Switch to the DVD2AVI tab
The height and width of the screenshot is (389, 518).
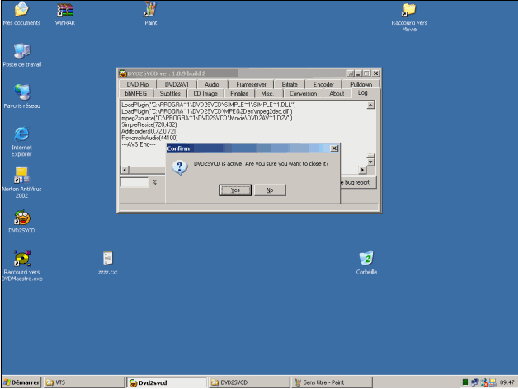tap(177, 84)
